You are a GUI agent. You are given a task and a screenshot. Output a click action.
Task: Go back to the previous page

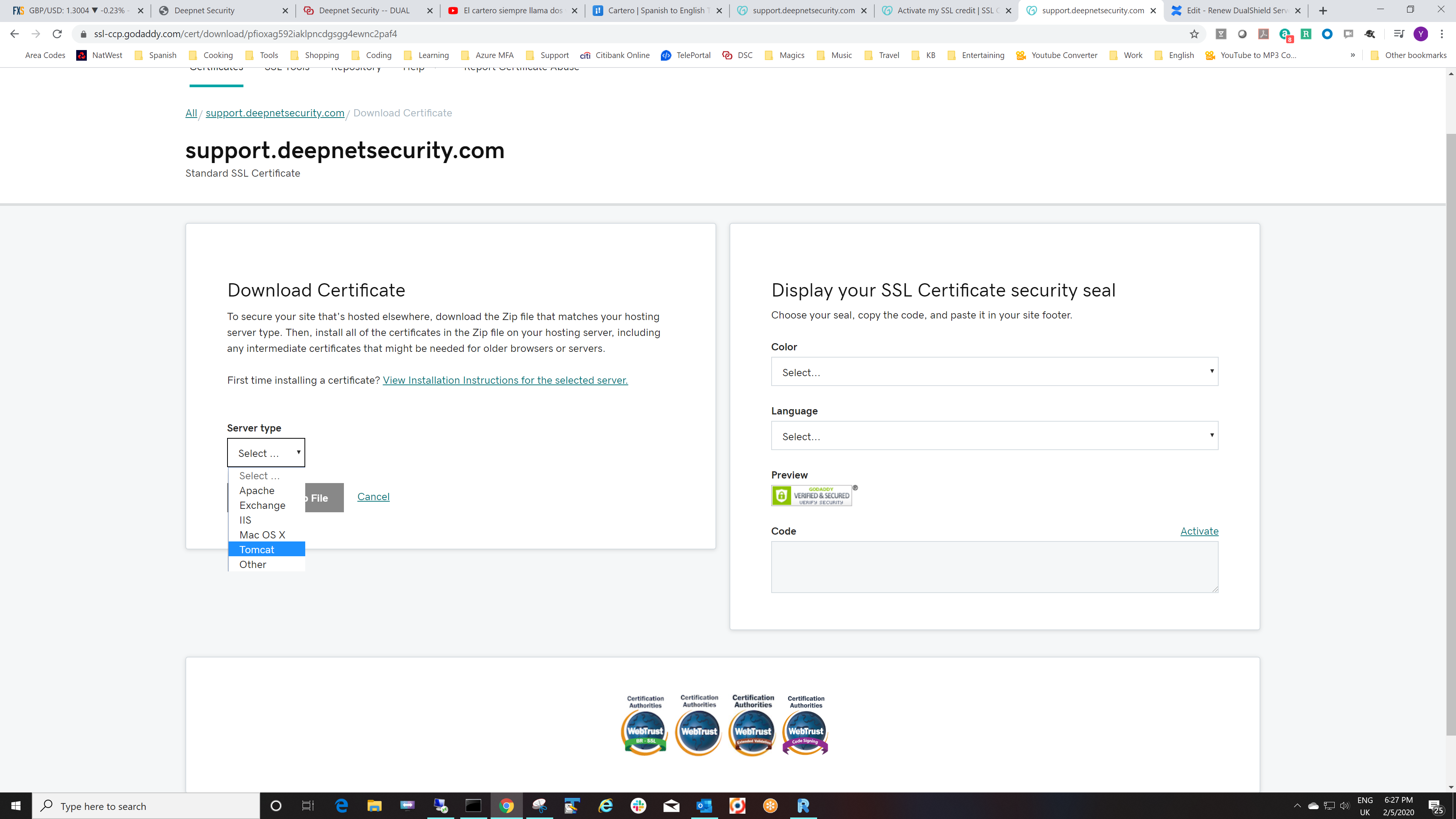pos(15,34)
